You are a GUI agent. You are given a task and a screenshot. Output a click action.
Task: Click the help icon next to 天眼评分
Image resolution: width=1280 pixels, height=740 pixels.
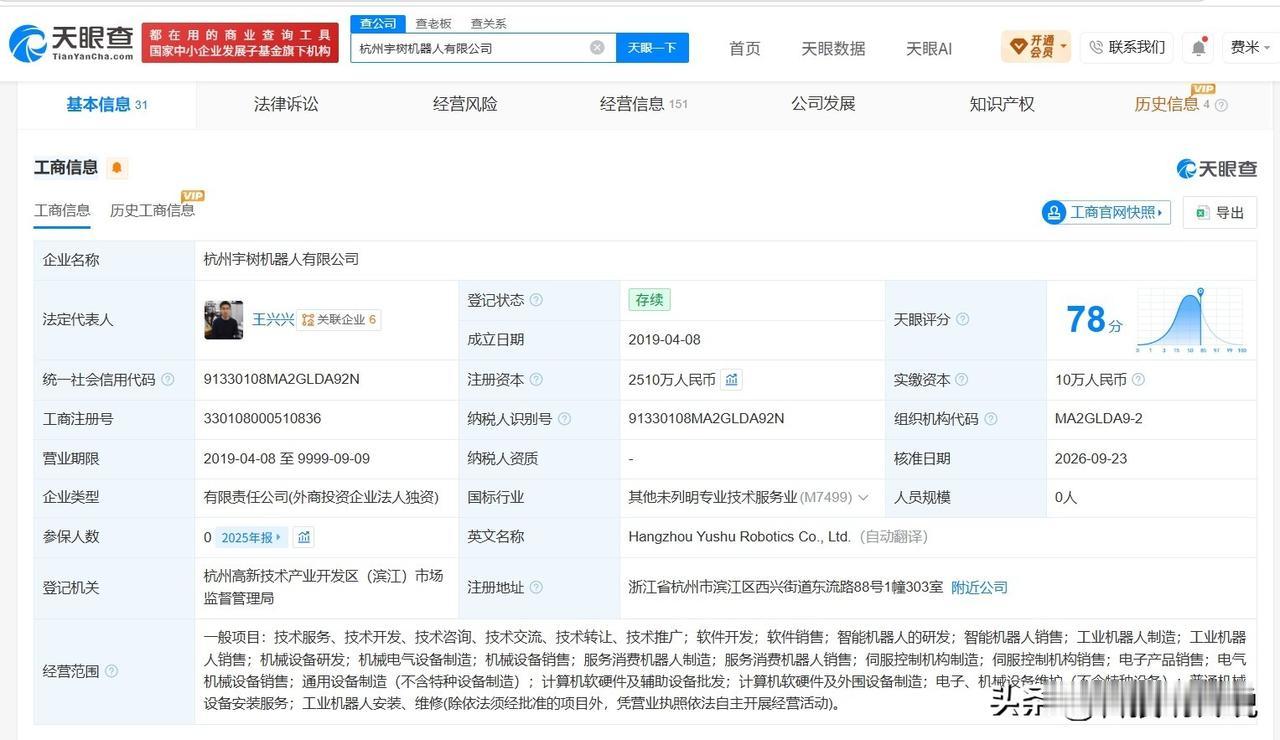click(962, 319)
